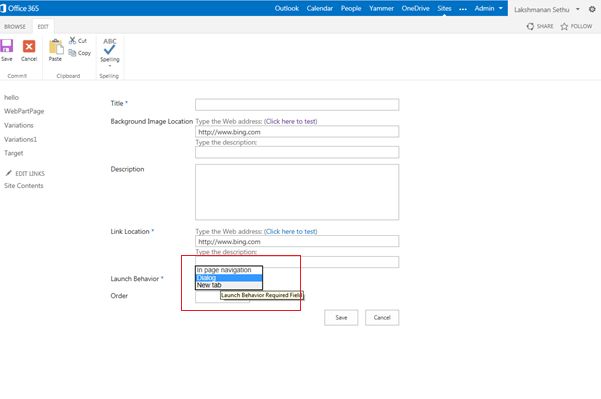Click the Background Image web address field

(x=297, y=132)
